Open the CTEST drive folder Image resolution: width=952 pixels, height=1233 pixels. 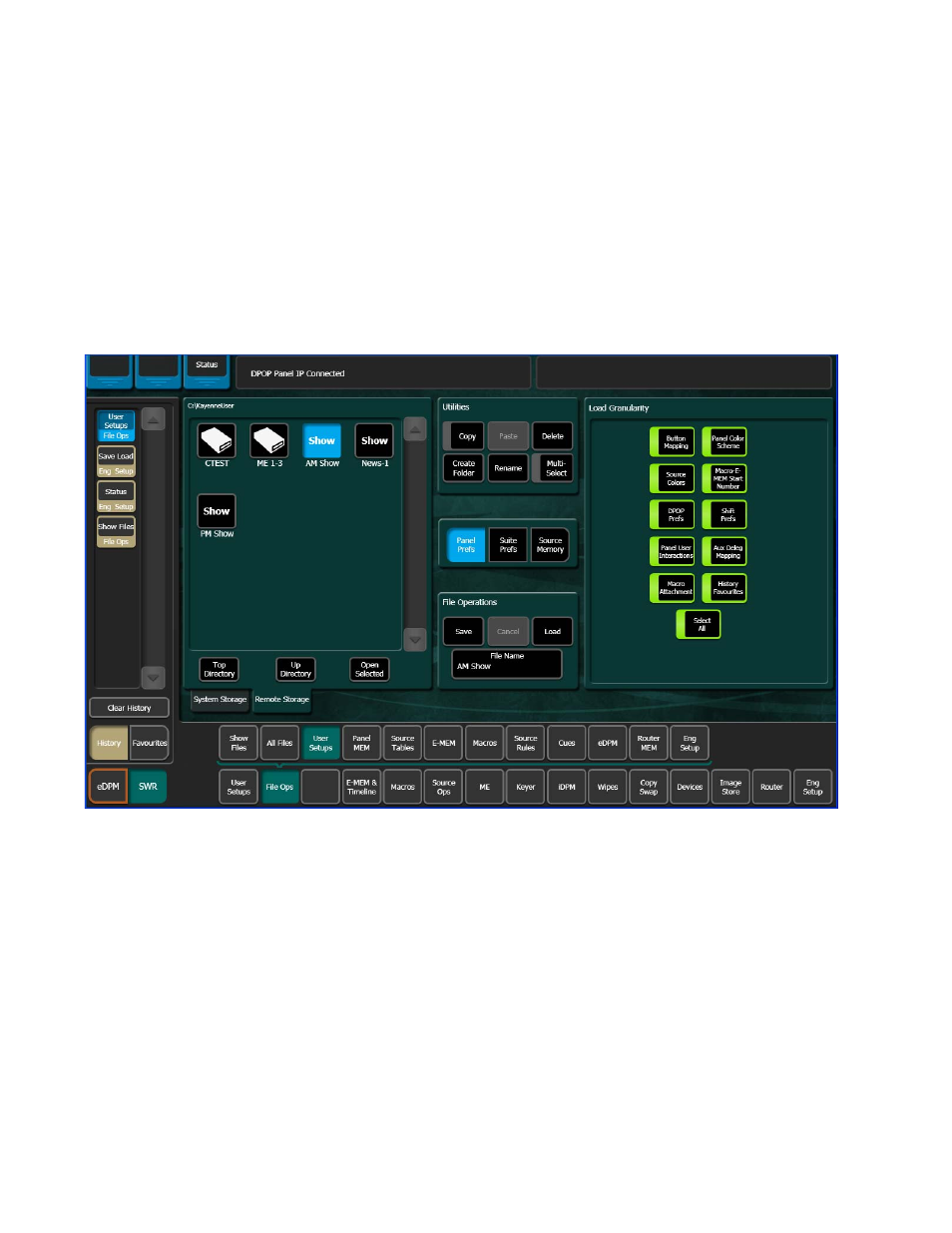coord(217,440)
